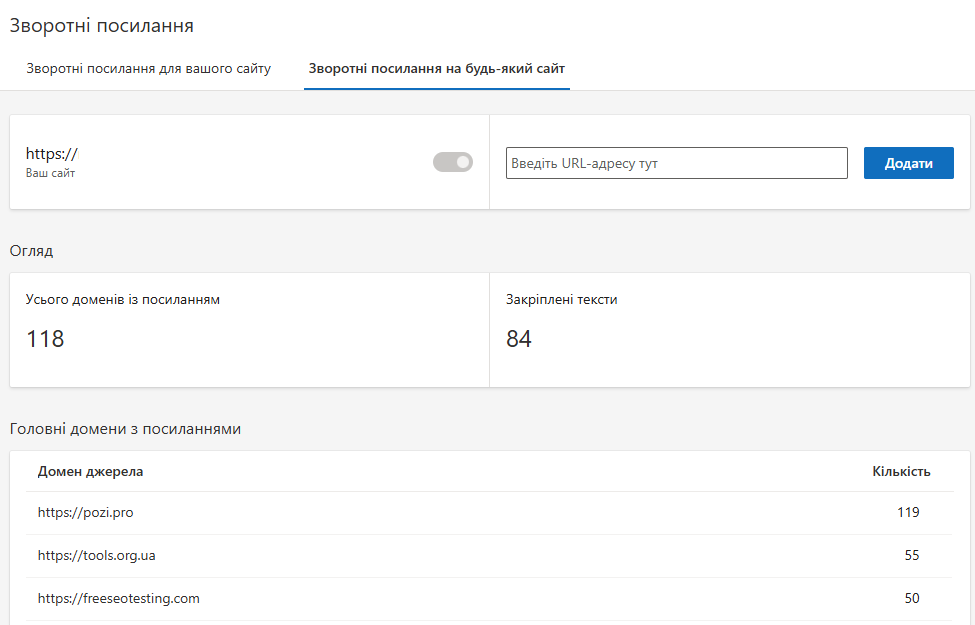Select 'Зворотні посилання на будь-який сайт' tab
The height and width of the screenshot is (625, 975).
pos(437,69)
